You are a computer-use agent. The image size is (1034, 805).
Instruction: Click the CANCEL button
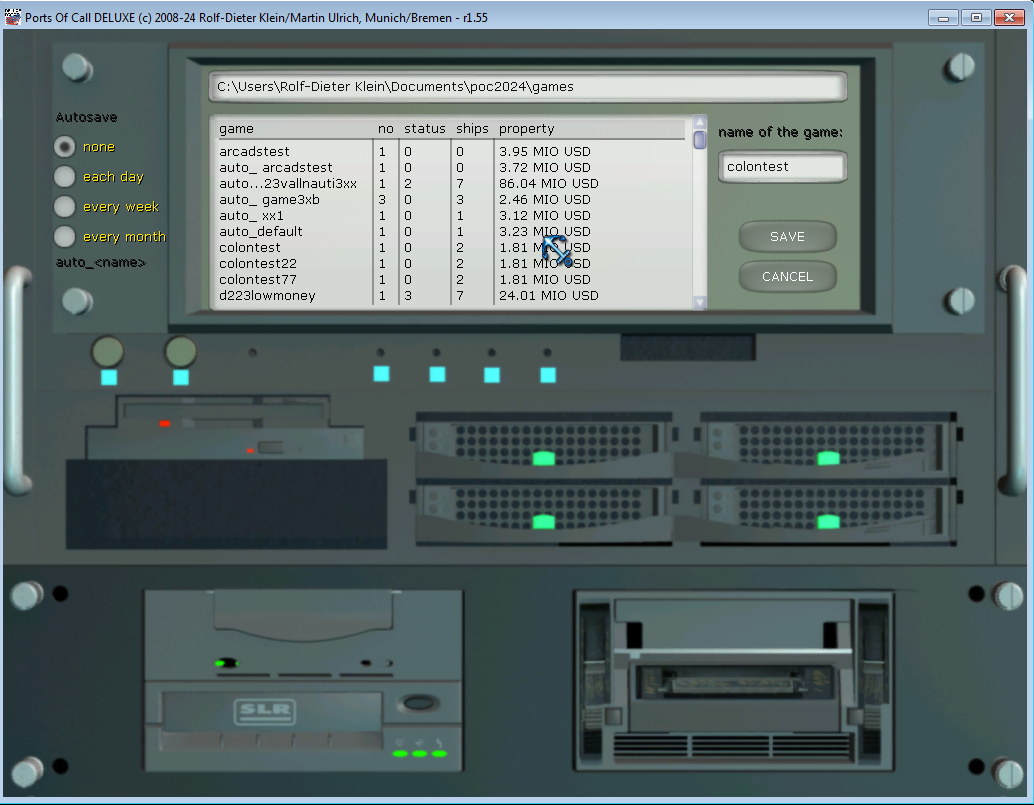pos(787,277)
